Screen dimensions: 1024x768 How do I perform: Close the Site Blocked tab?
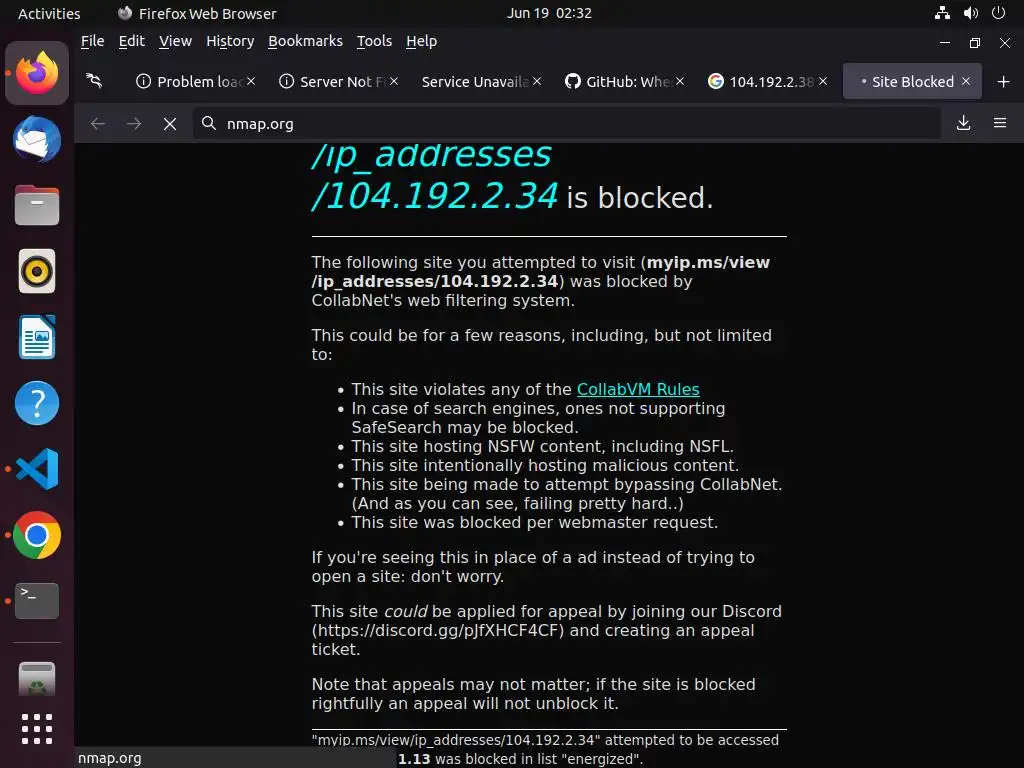pos(966,81)
